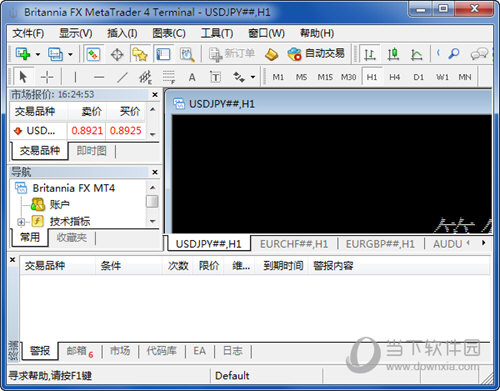This screenshot has width=500, height=391.
Task: Select the H4 timeframe button
Action: 395,77
